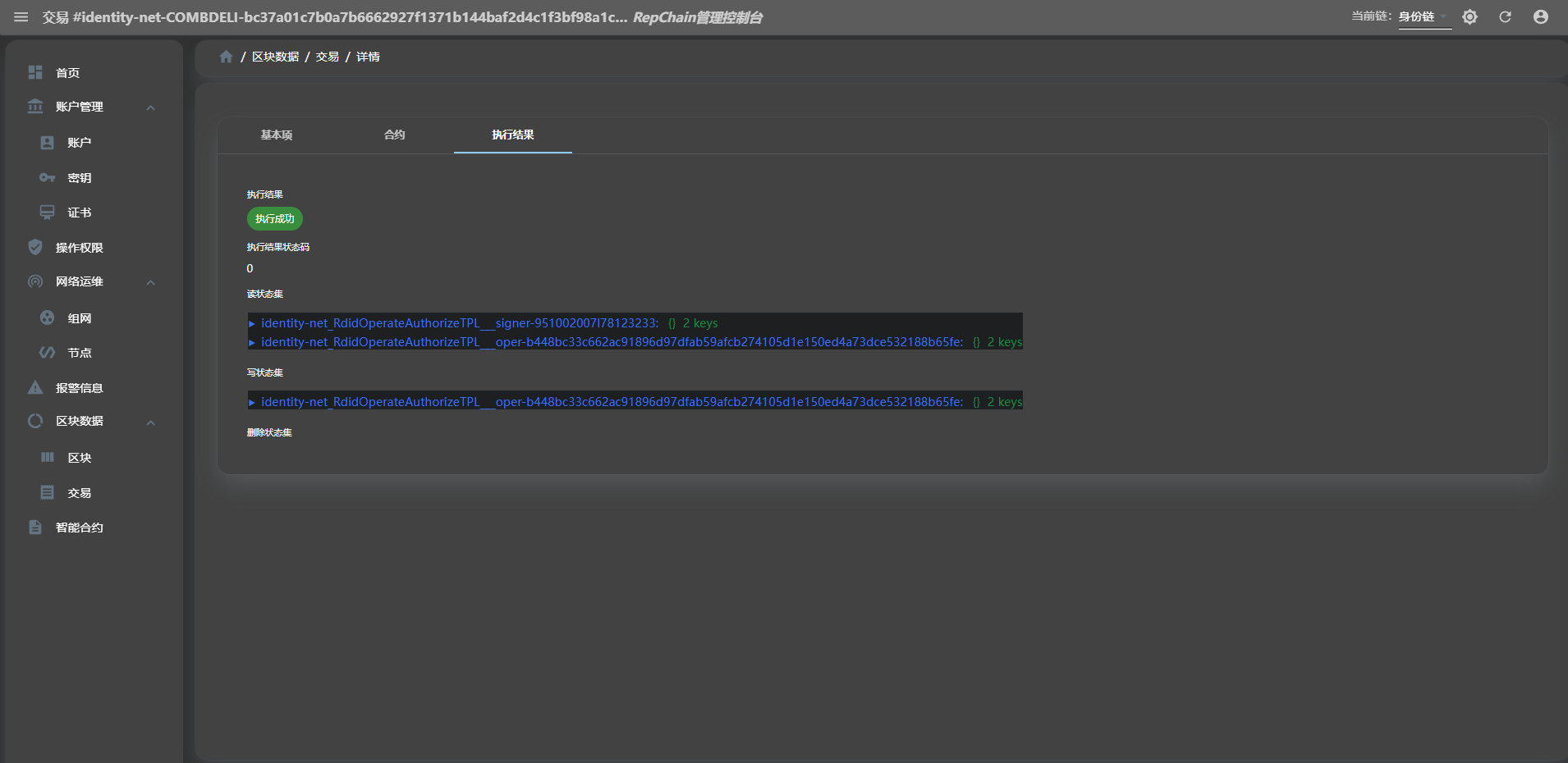Viewport: 1568px width, 763px height.
Task: Open 首页 in the sidebar
Action: (68, 73)
